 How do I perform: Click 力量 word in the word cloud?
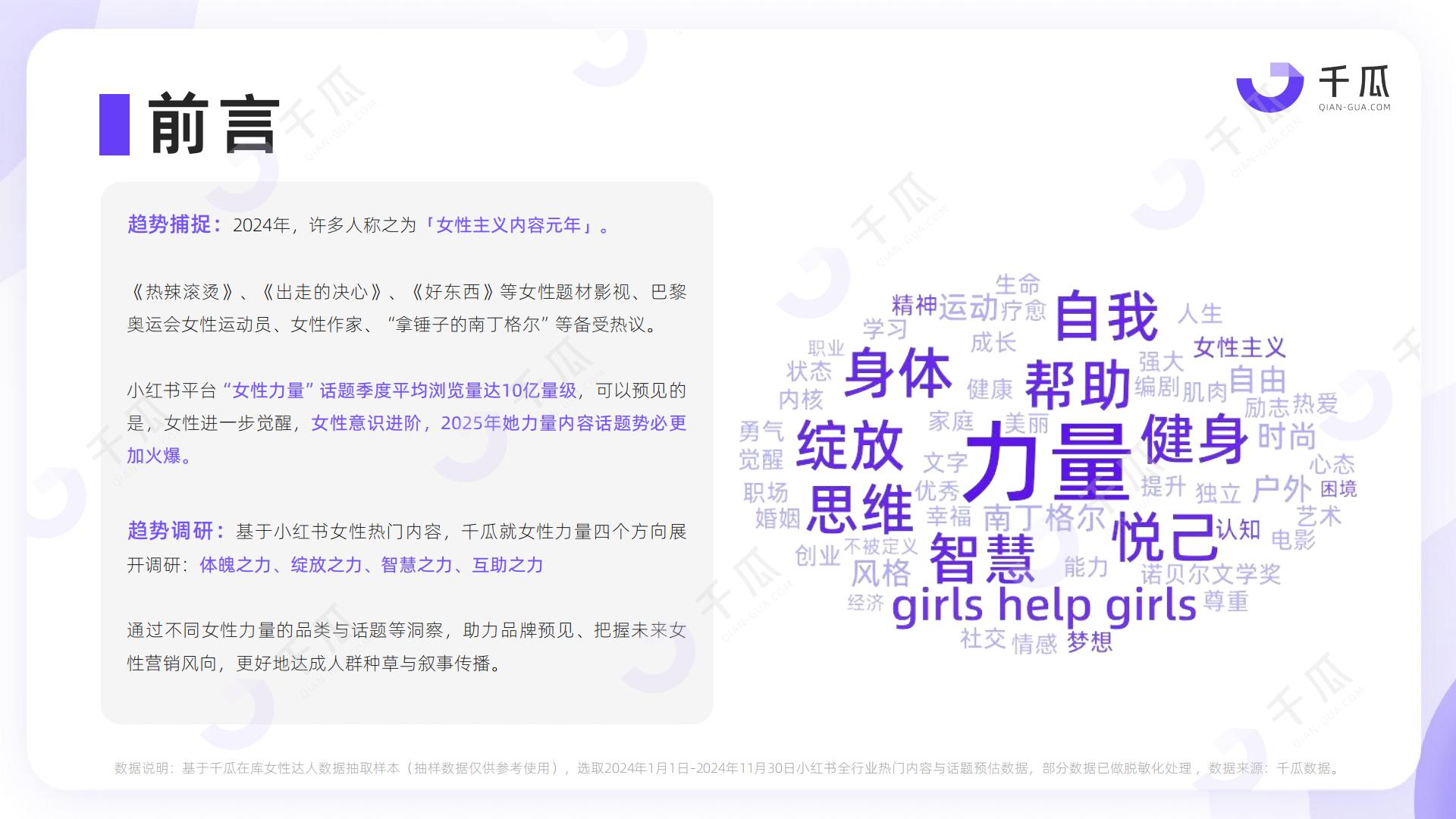1048,461
